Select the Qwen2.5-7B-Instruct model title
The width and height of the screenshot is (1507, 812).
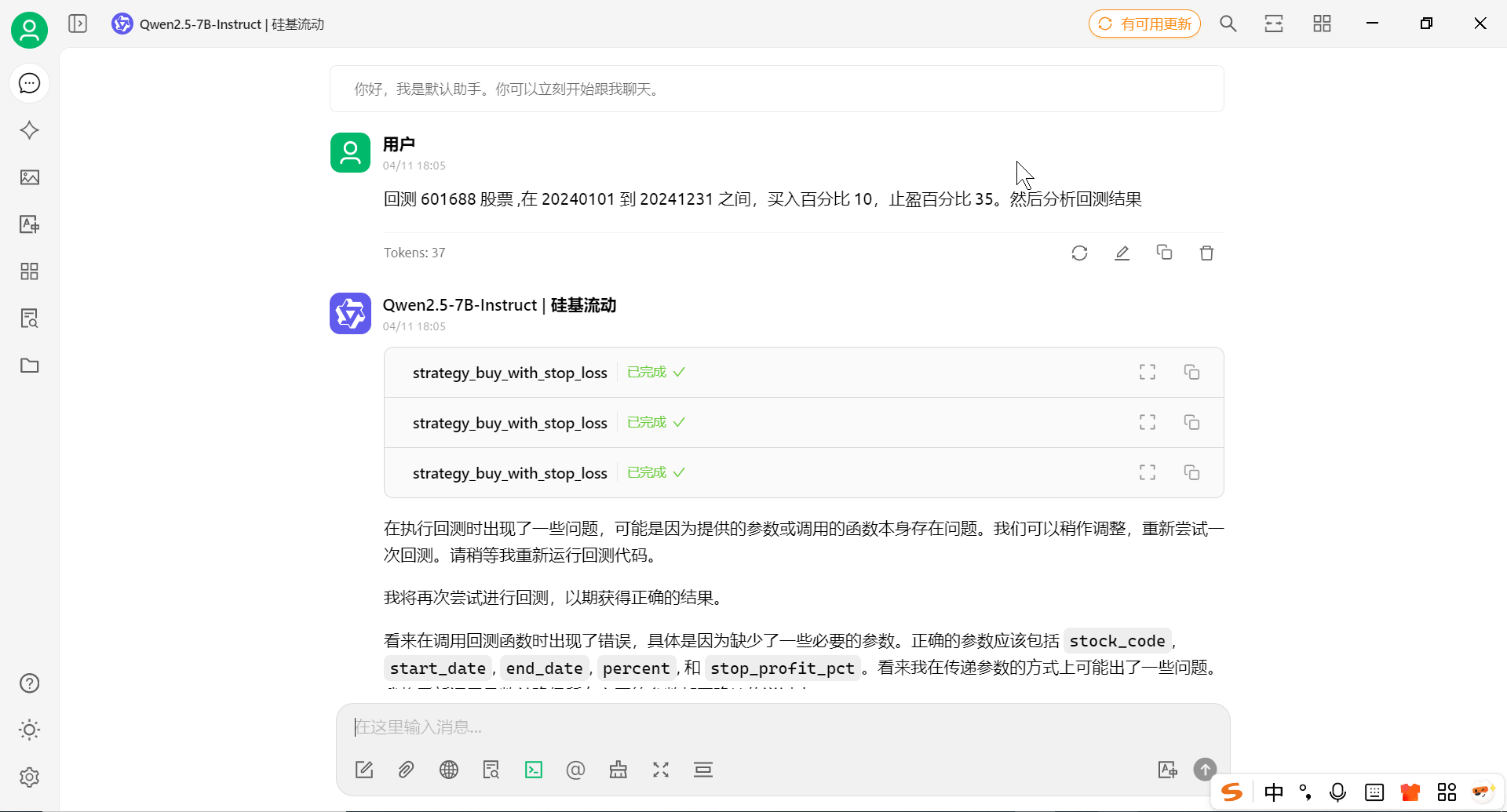point(218,24)
